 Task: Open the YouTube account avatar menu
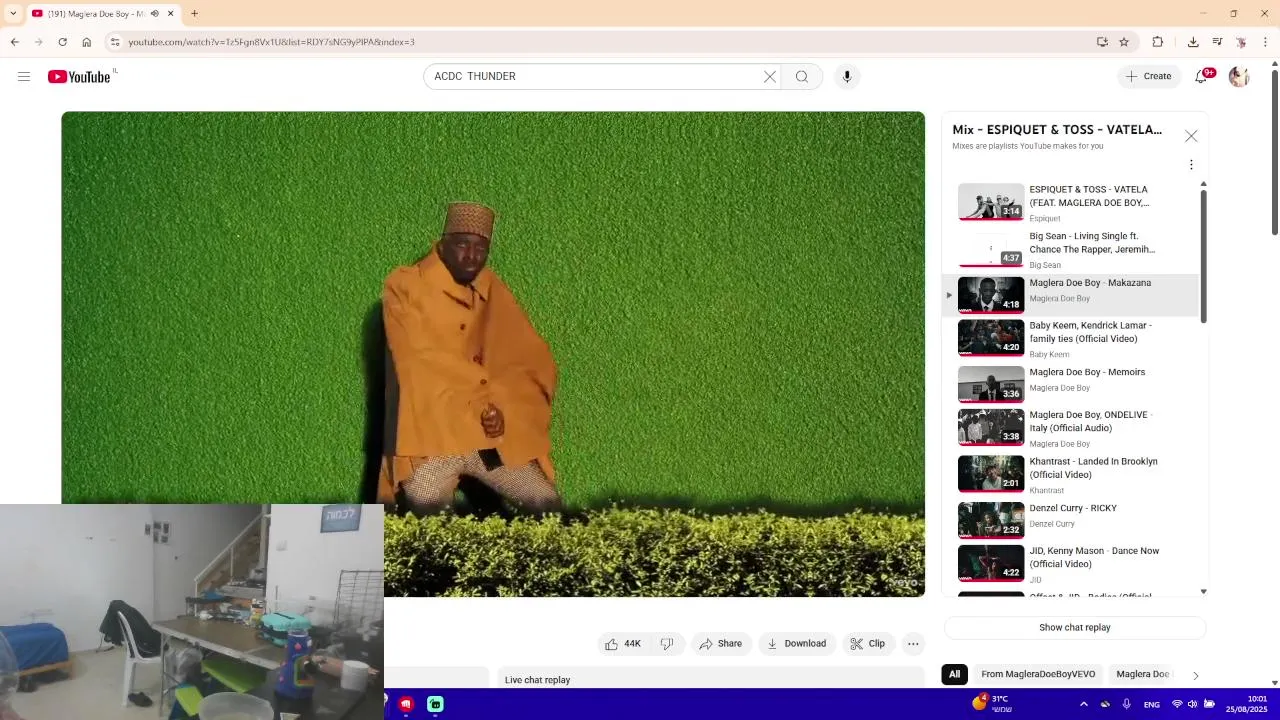pos(1239,76)
